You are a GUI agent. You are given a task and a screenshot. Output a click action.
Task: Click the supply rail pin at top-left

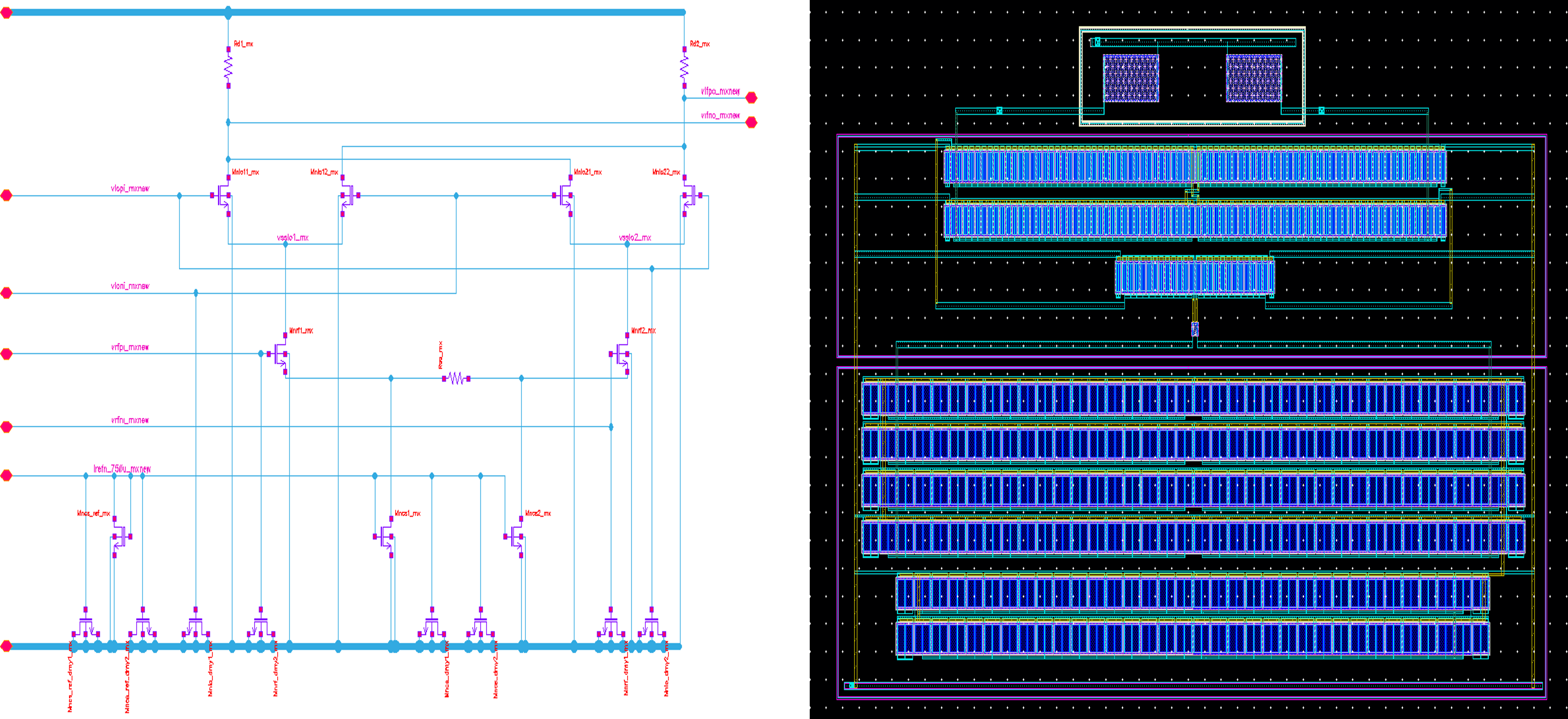[6, 12]
